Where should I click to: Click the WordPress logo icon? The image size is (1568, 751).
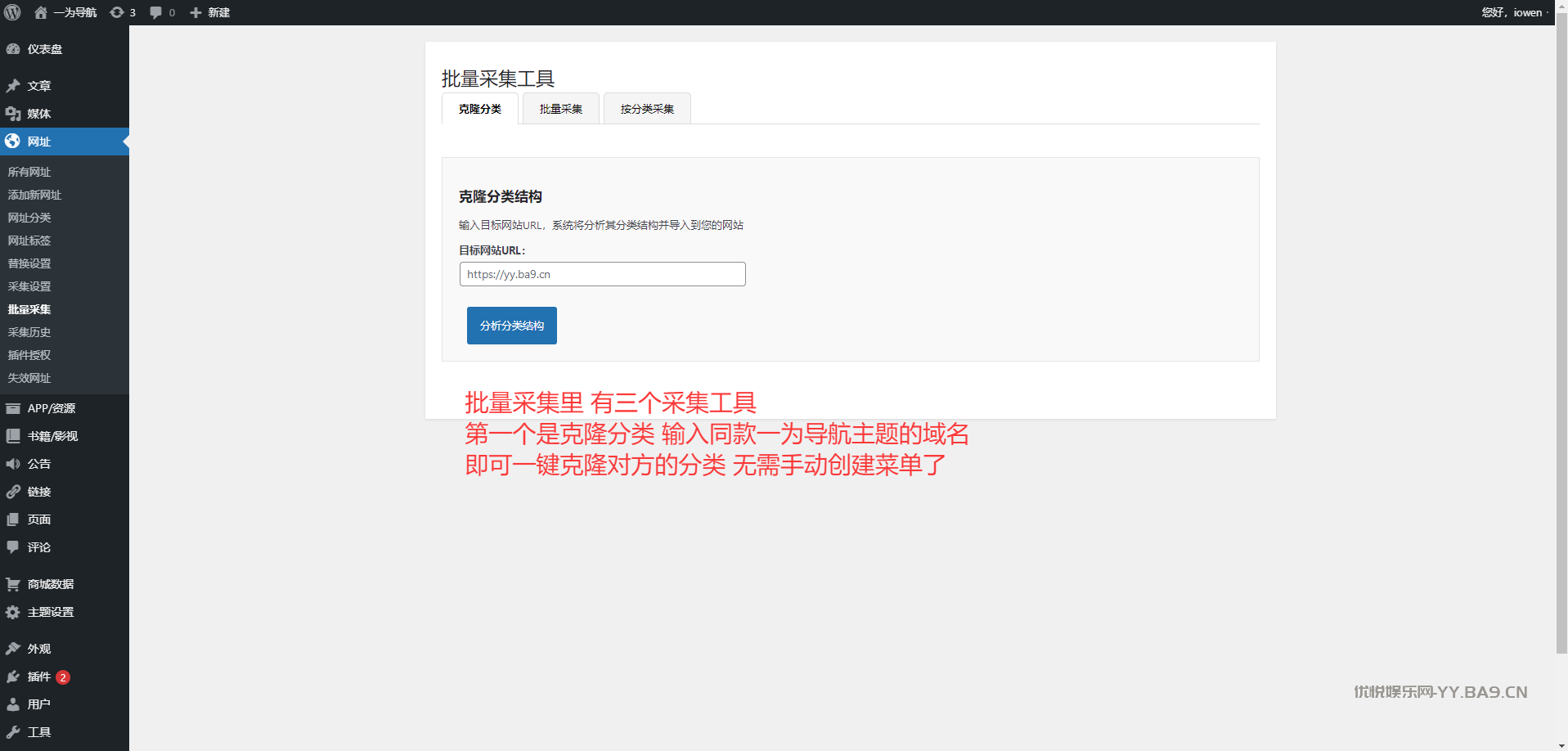pos(13,12)
